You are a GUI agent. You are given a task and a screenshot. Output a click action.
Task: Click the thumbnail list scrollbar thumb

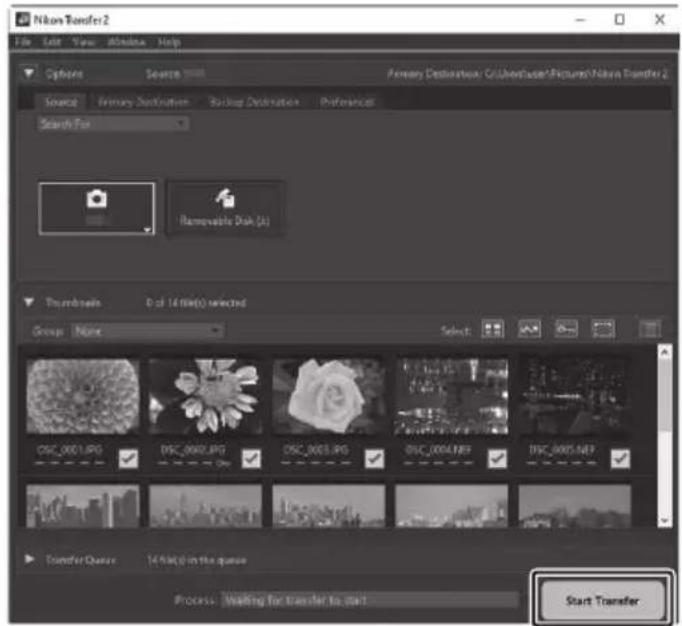point(664,394)
